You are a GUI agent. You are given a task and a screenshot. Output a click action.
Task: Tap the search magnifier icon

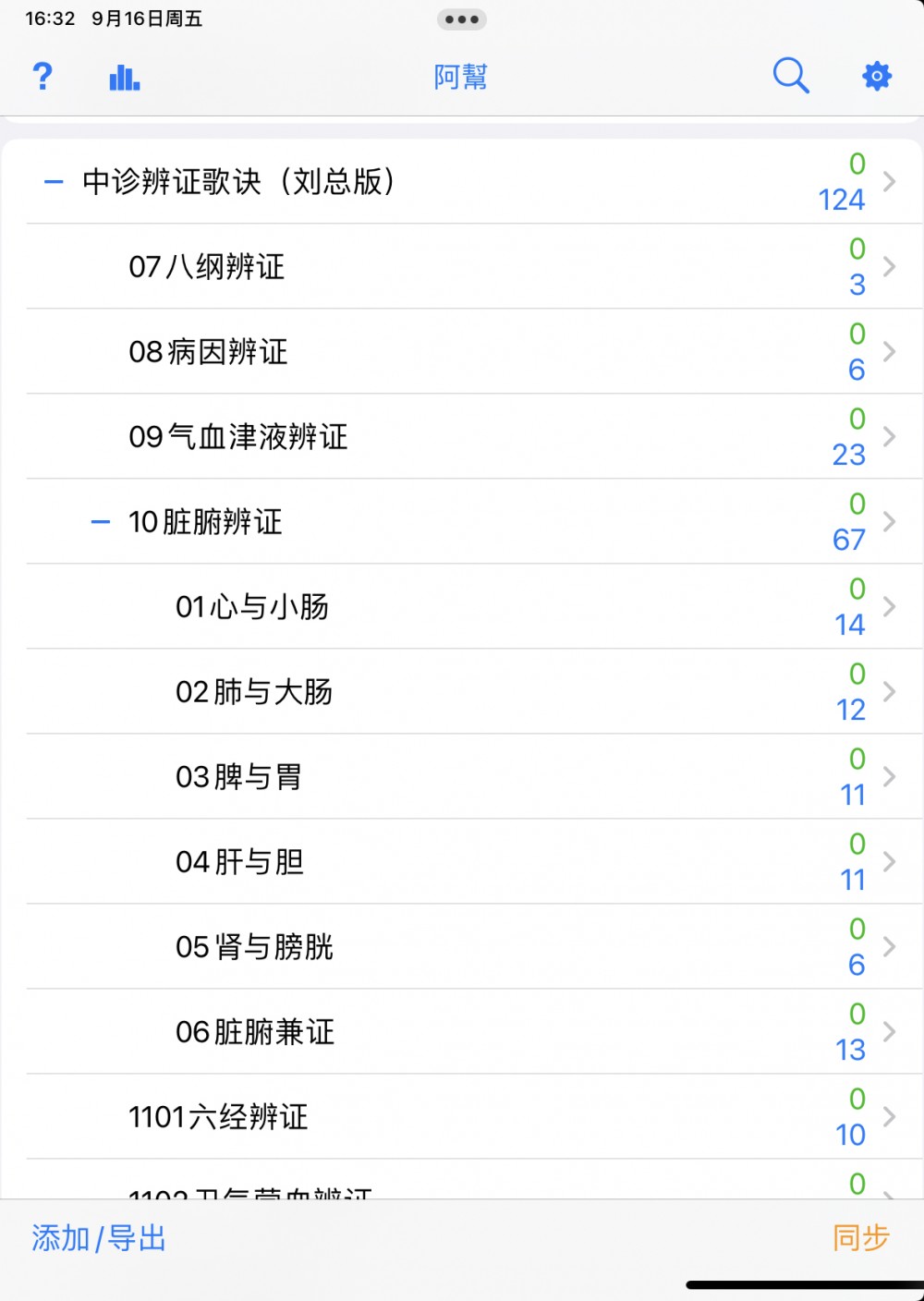point(791,76)
